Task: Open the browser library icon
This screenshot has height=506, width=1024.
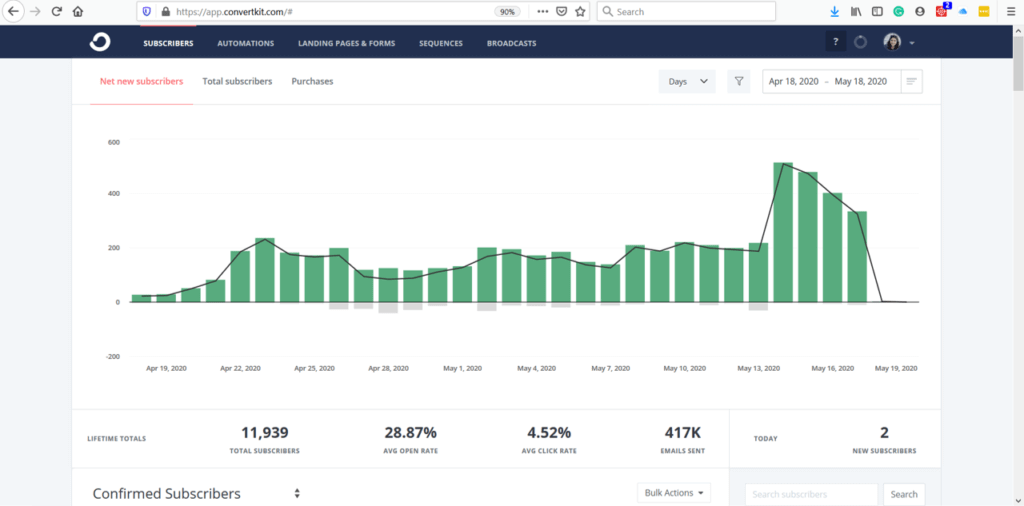Action: coord(856,12)
